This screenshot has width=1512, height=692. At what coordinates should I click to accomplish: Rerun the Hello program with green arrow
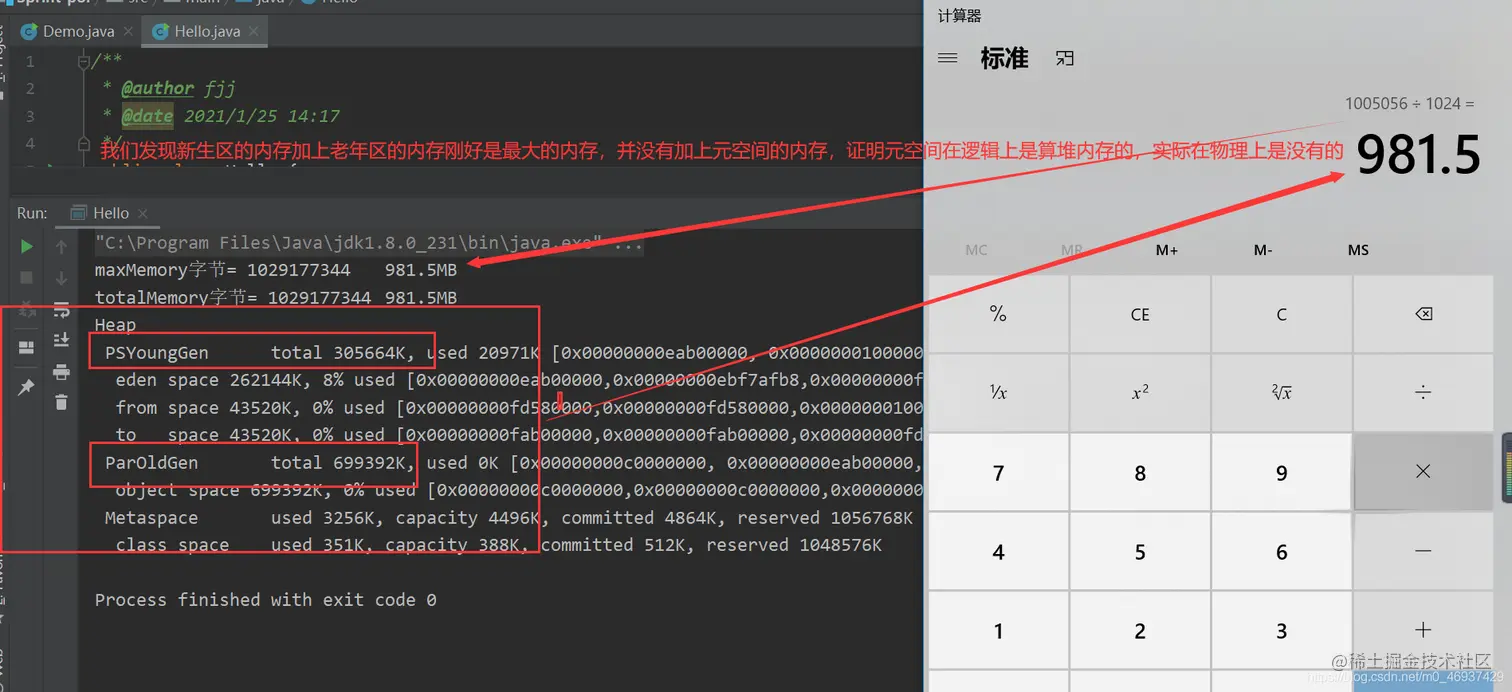(27, 246)
